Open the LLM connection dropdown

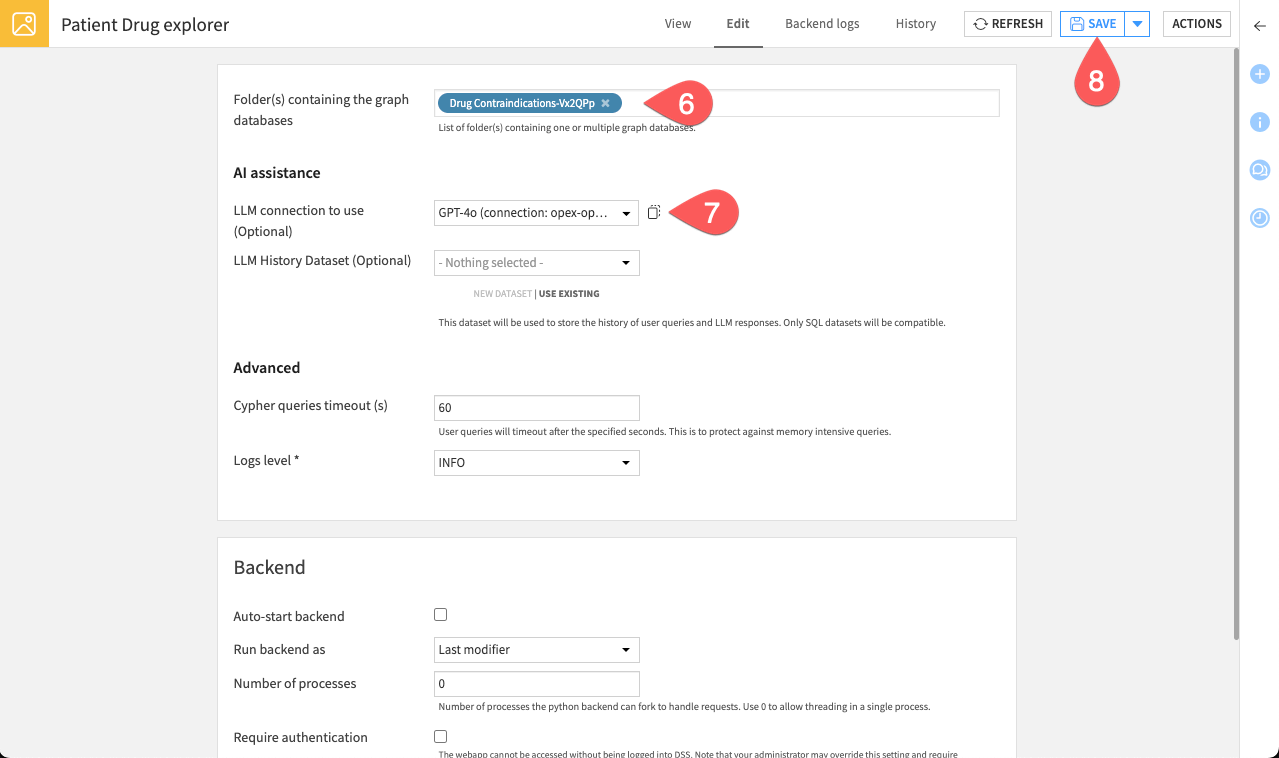pos(536,212)
